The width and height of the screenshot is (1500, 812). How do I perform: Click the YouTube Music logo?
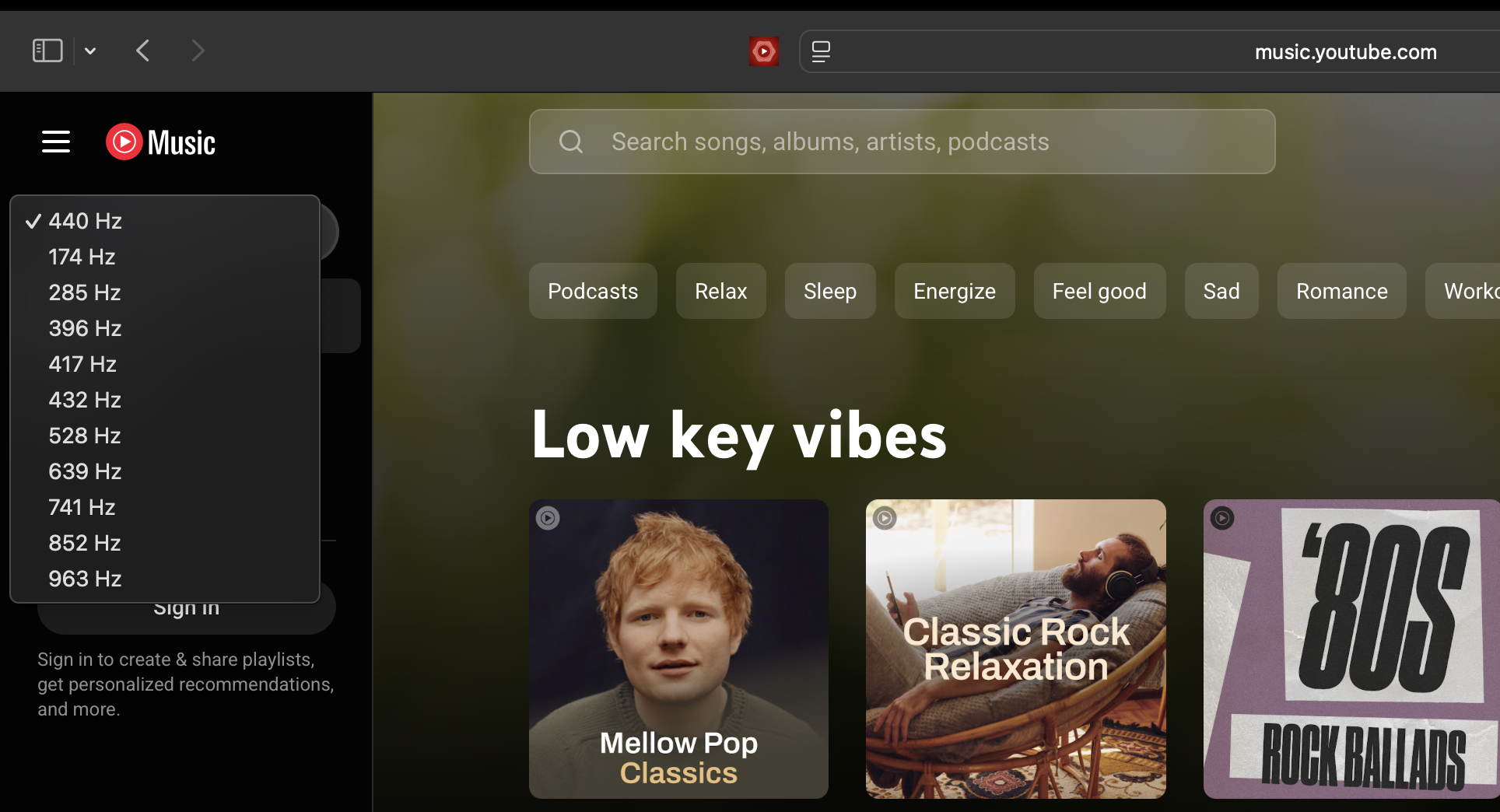[x=161, y=142]
